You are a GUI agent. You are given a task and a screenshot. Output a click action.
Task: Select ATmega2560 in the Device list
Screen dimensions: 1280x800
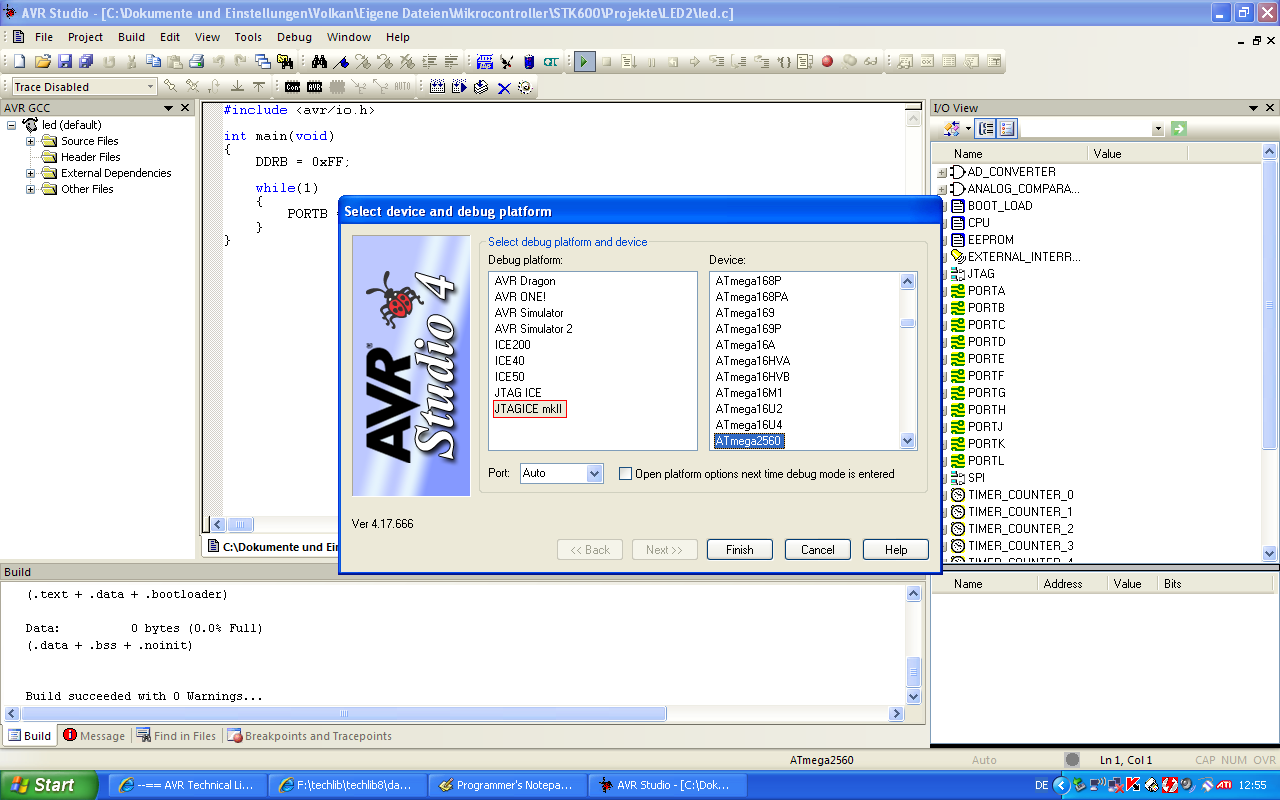coord(749,441)
